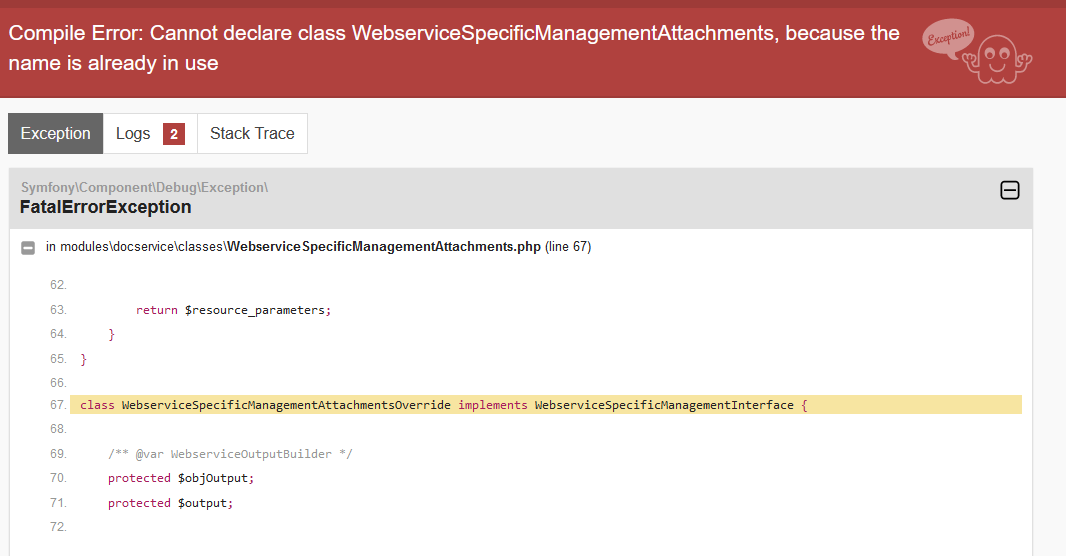Image resolution: width=1066 pixels, height=556 pixels.
Task: Switch to the Logs tab
Action: click(x=133, y=134)
